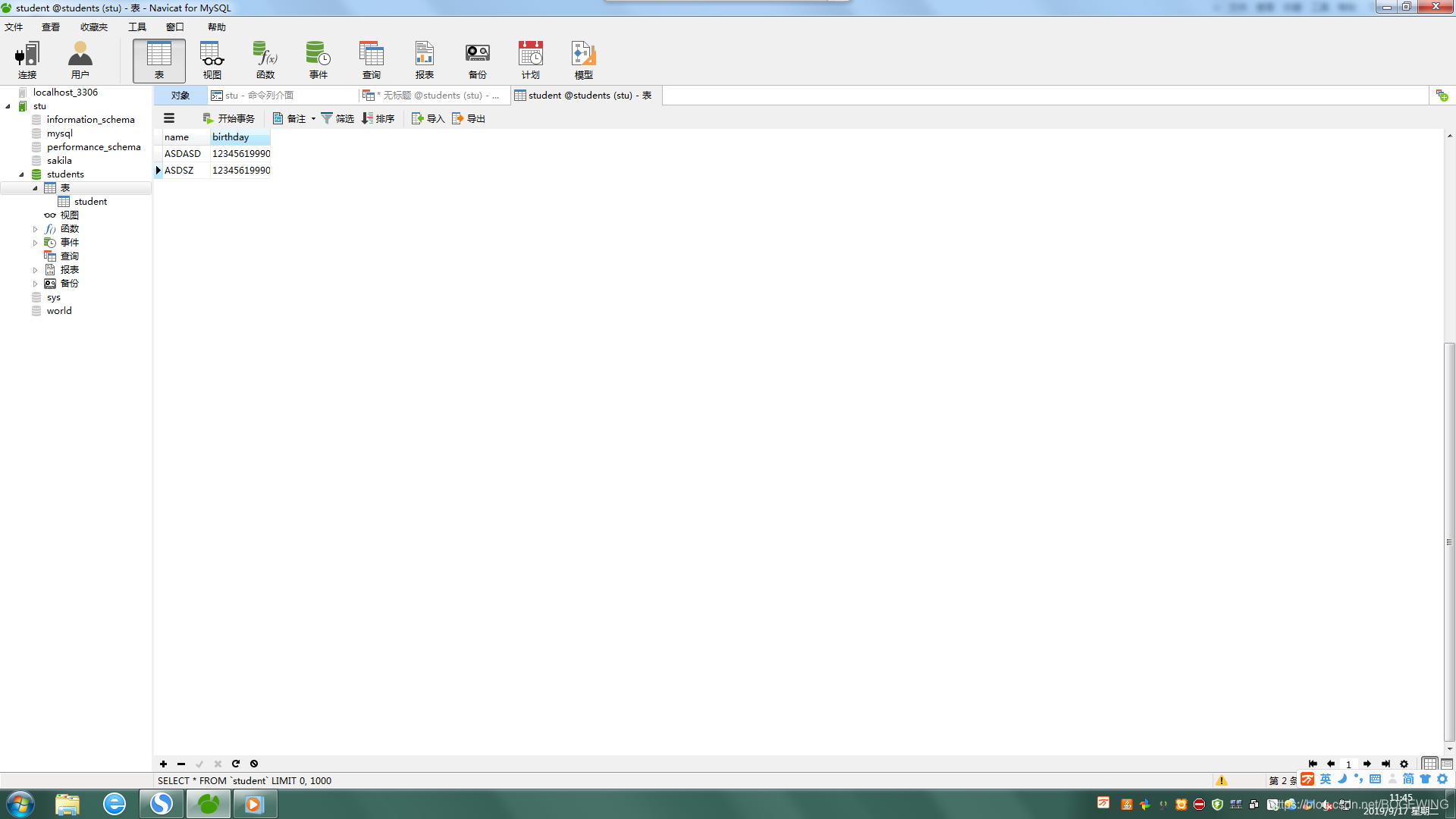The width and height of the screenshot is (1456, 819).
Task: Expand the 备份 backup tree node
Action: [x=35, y=284]
